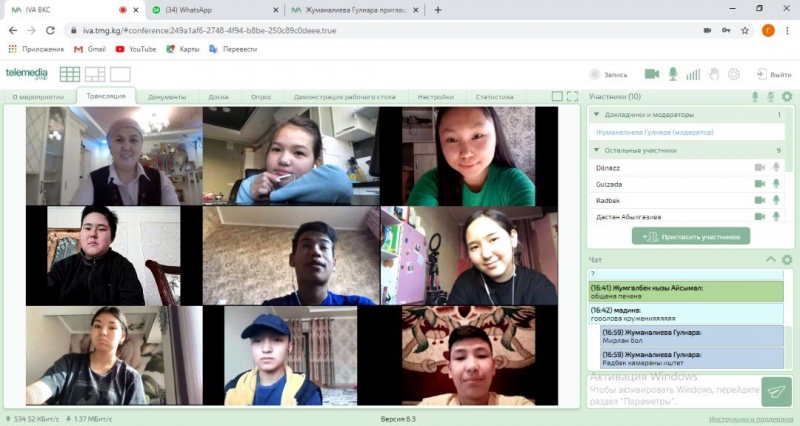Open Инструкции и поддержка link

750,419
